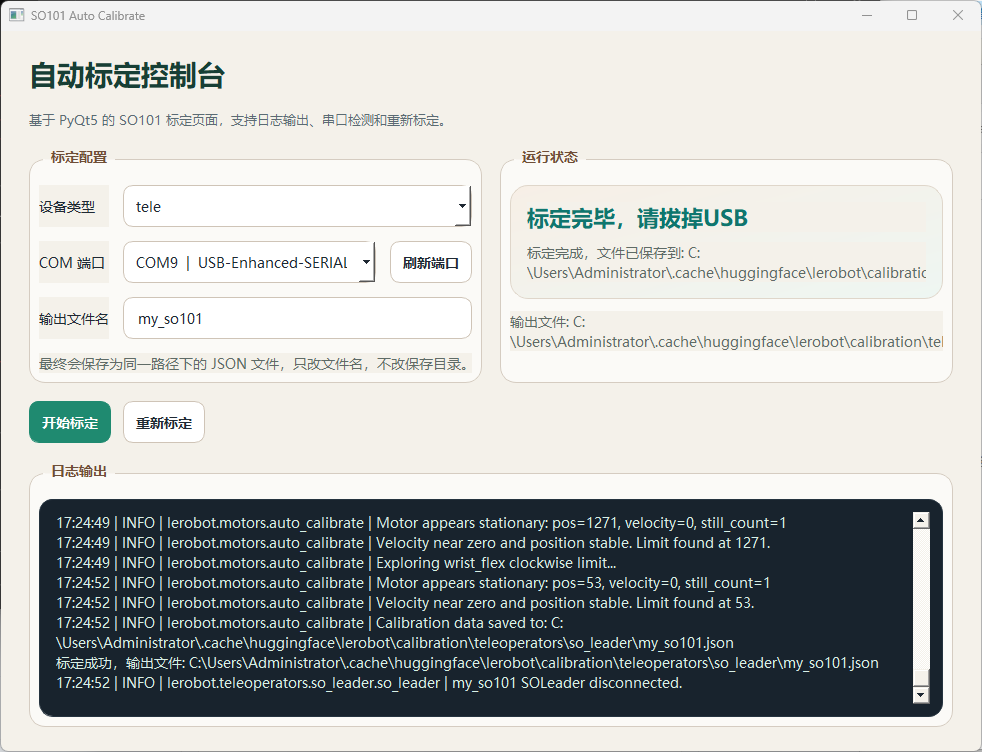This screenshot has height=752, width=982.
Task: Click the 标定完成，文件已保存到 status message
Action: pos(726,263)
